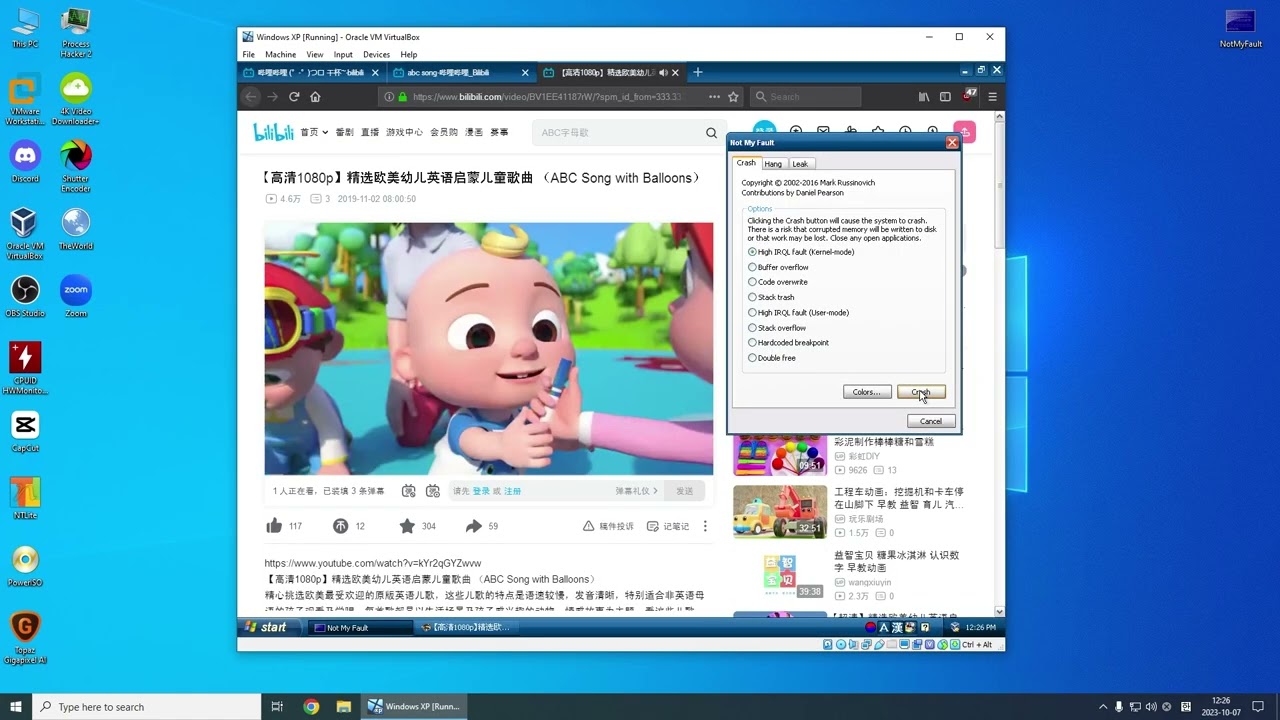
Task: Open the VirtualBox File menu
Action: pyautogui.click(x=249, y=54)
